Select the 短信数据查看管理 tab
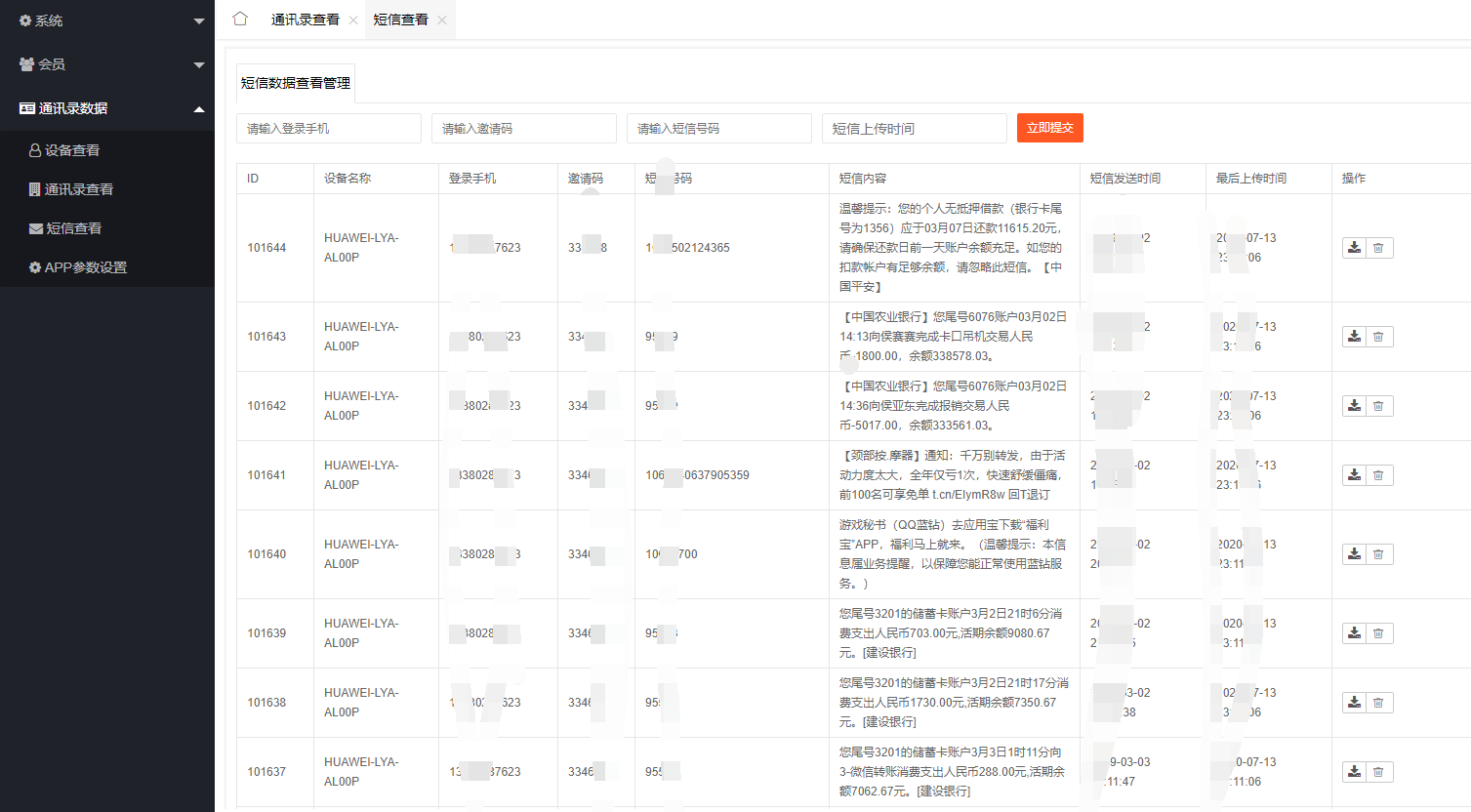The width and height of the screenshot is (1471, 812). (293, 83)
